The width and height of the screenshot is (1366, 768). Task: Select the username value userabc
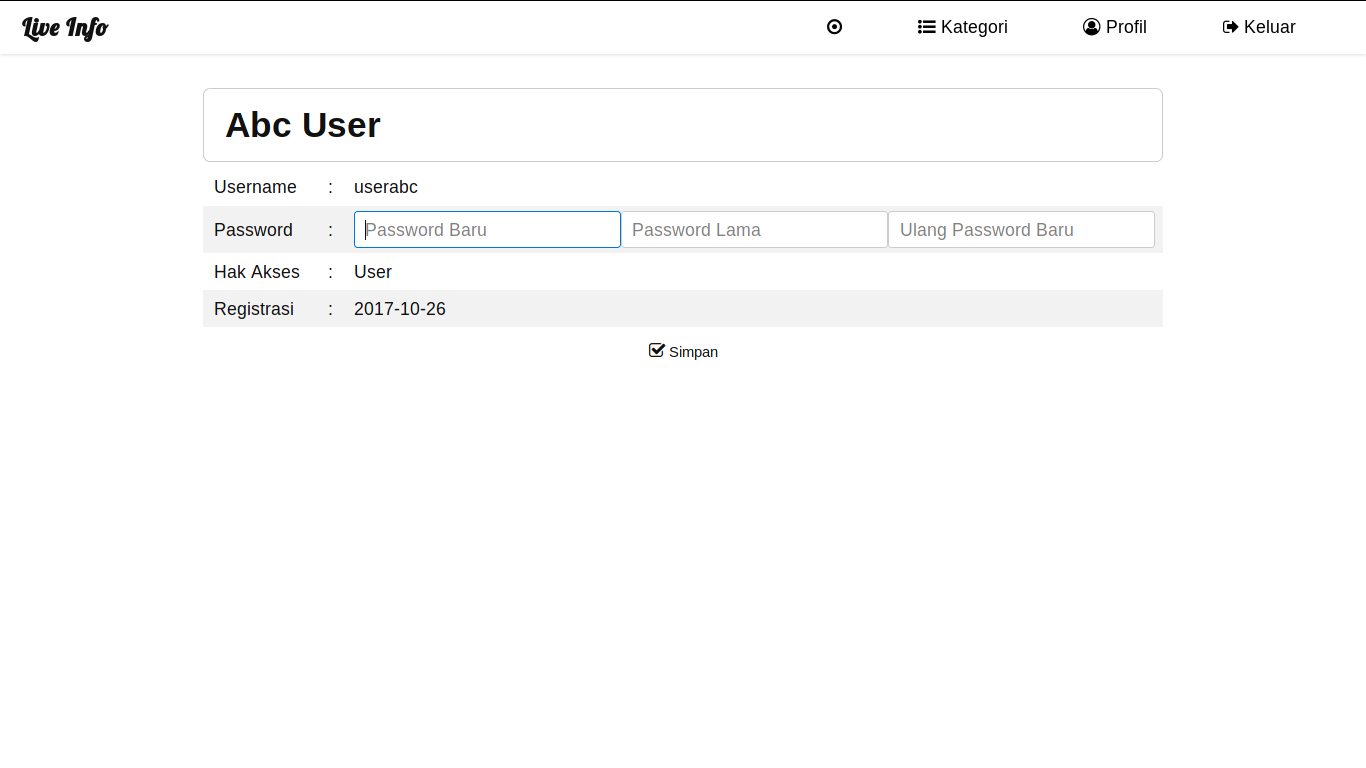point(386,187)
